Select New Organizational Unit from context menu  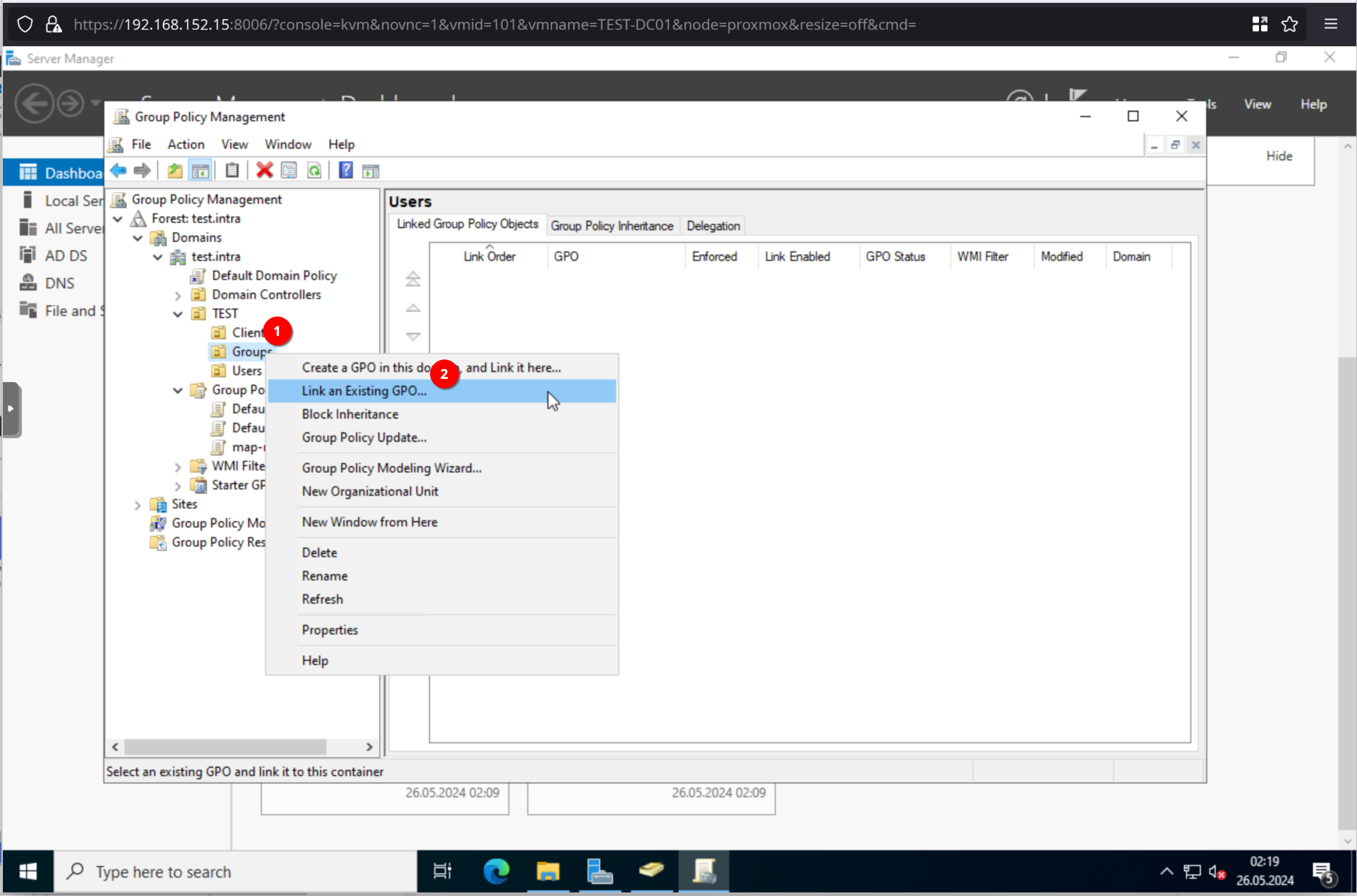click(442, 491)
